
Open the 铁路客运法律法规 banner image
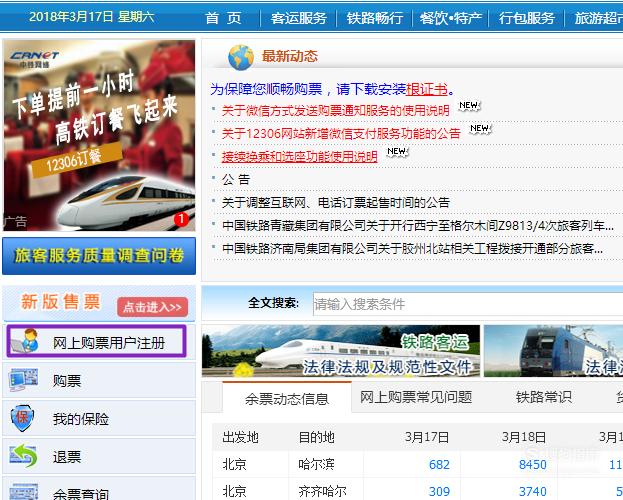click(341, 351)
